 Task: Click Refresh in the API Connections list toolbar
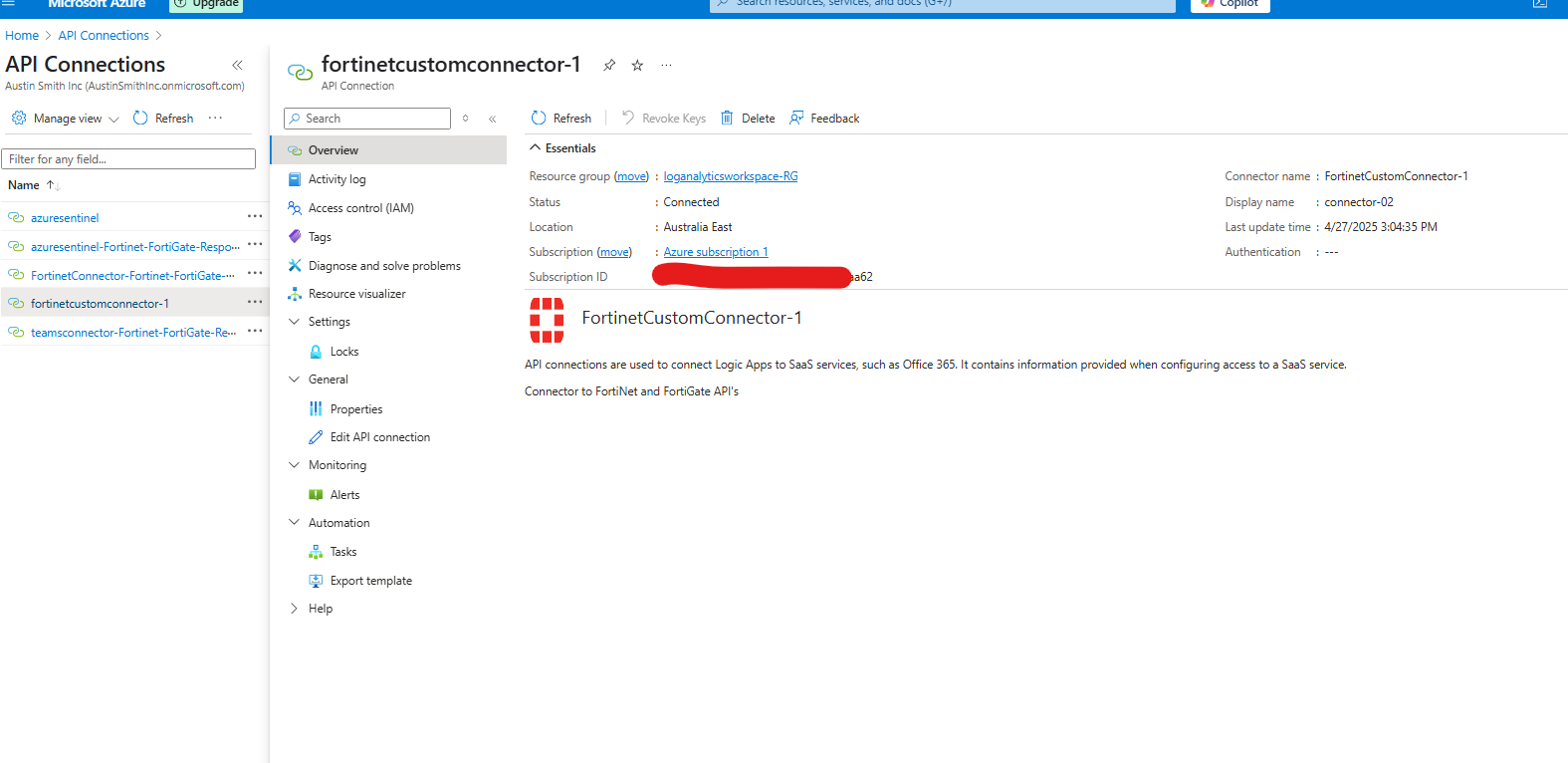[x=163, y=118]
